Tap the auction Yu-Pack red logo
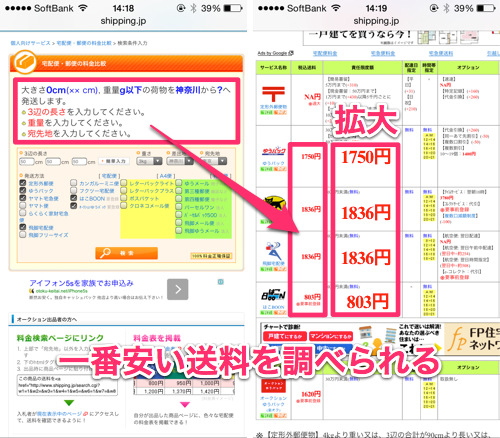The image size is (500, 438). (273, 386)
